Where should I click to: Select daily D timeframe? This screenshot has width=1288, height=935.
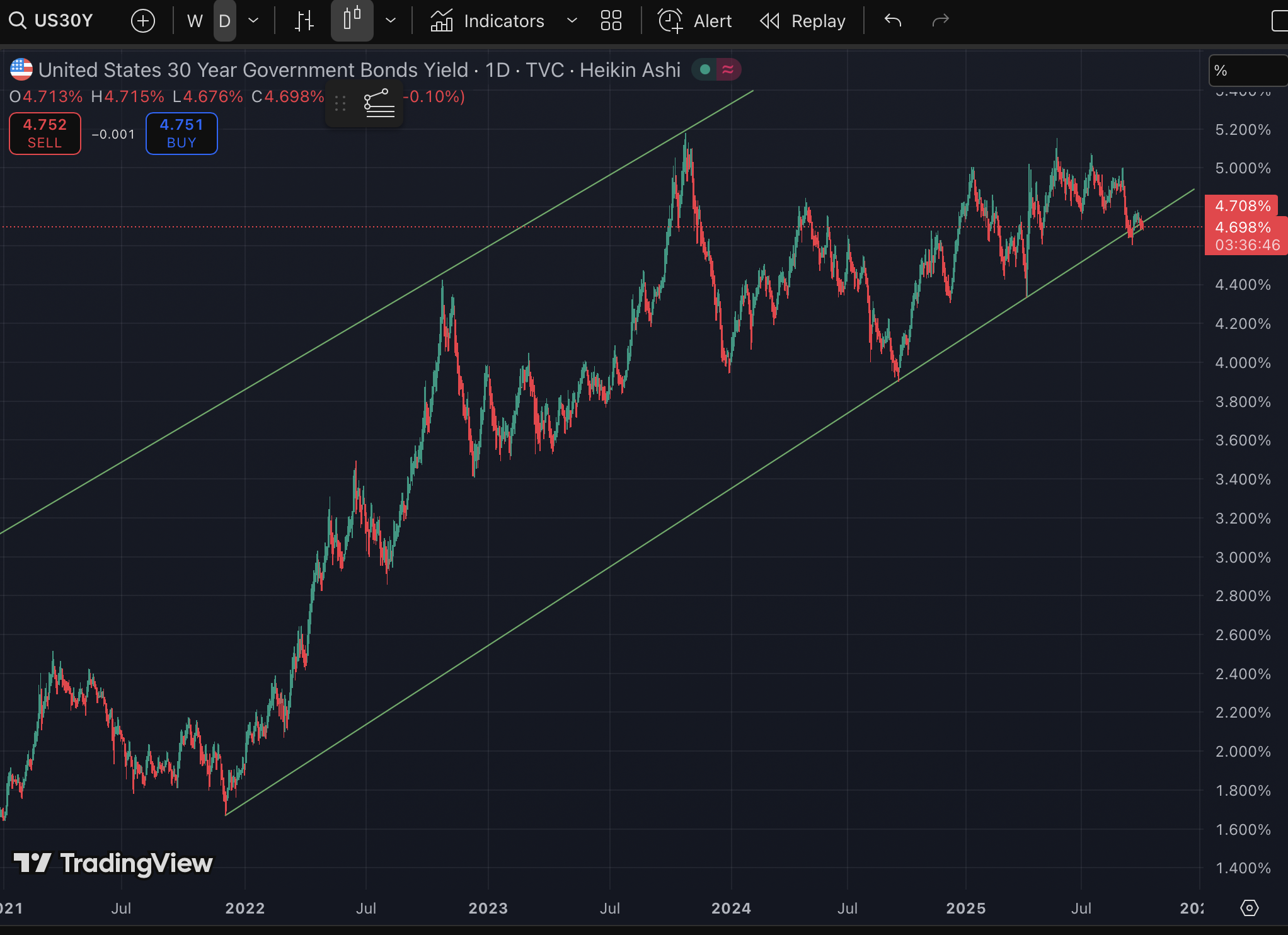click(224, 21)
